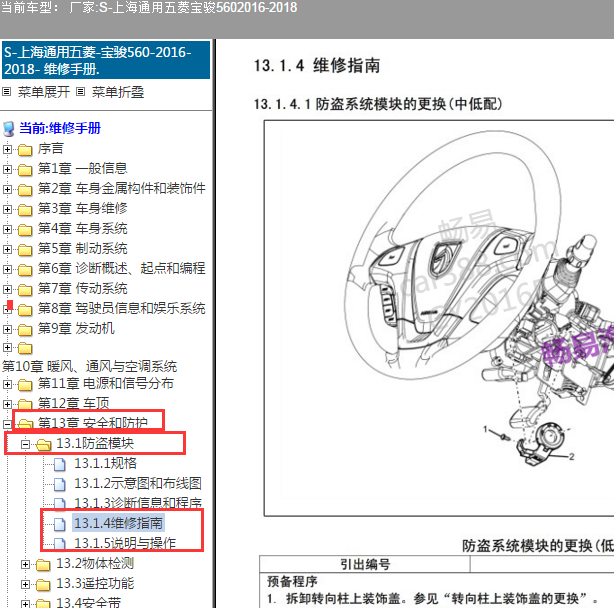
Task: Collapse 第13章 安全和防护 node
Action: click(7, 424)
